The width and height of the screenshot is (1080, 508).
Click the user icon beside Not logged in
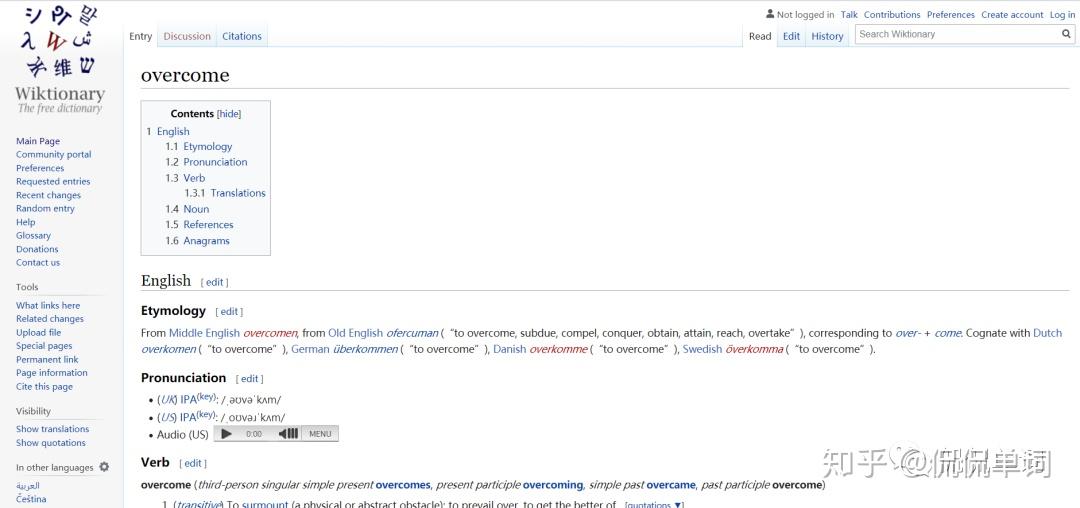pyautogui.click(x=769, y=14)
